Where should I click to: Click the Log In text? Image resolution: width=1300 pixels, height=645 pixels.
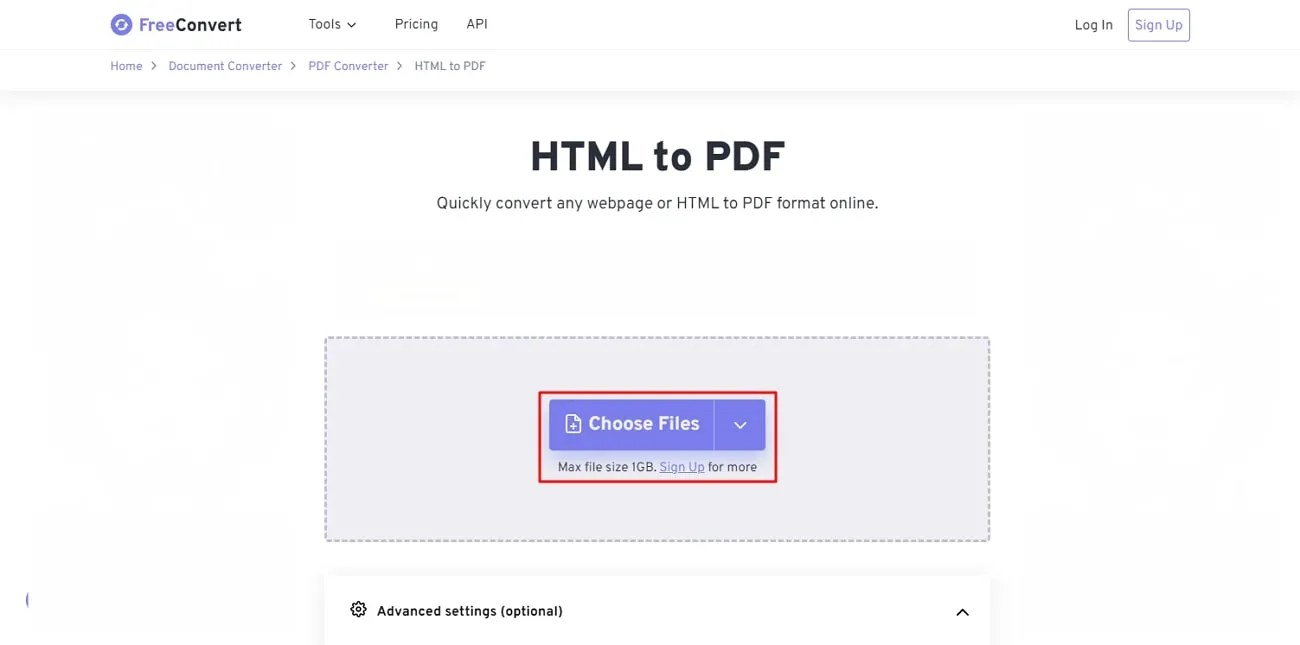1093,24
